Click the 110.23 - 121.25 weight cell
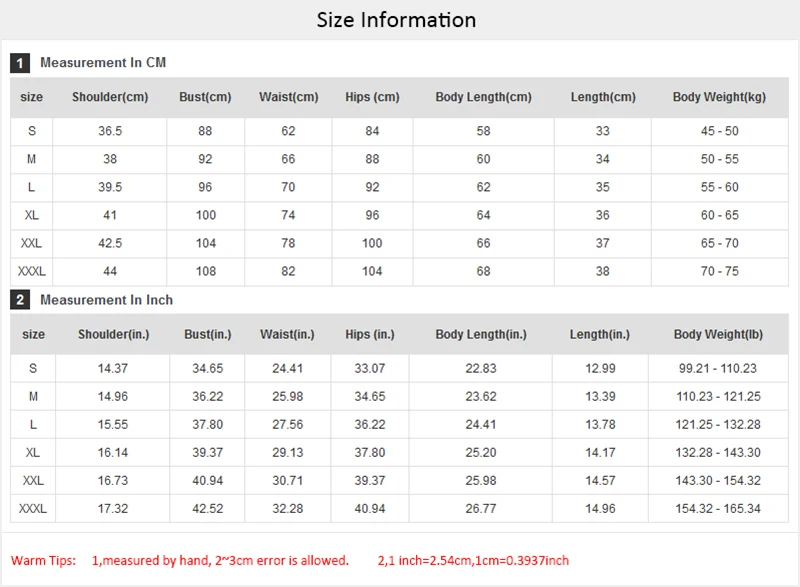The image size is (800, 587). pyautogui.click(x=718, y=396)
